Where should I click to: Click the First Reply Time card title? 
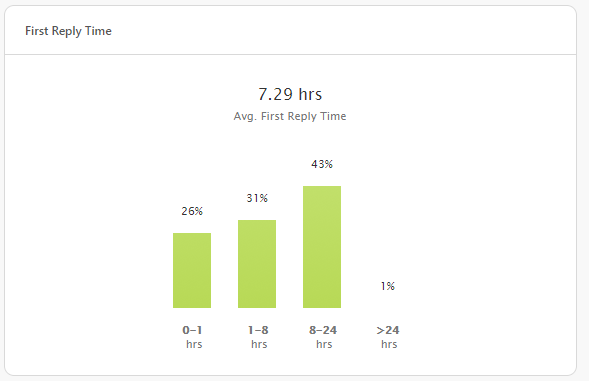point(68,31)
